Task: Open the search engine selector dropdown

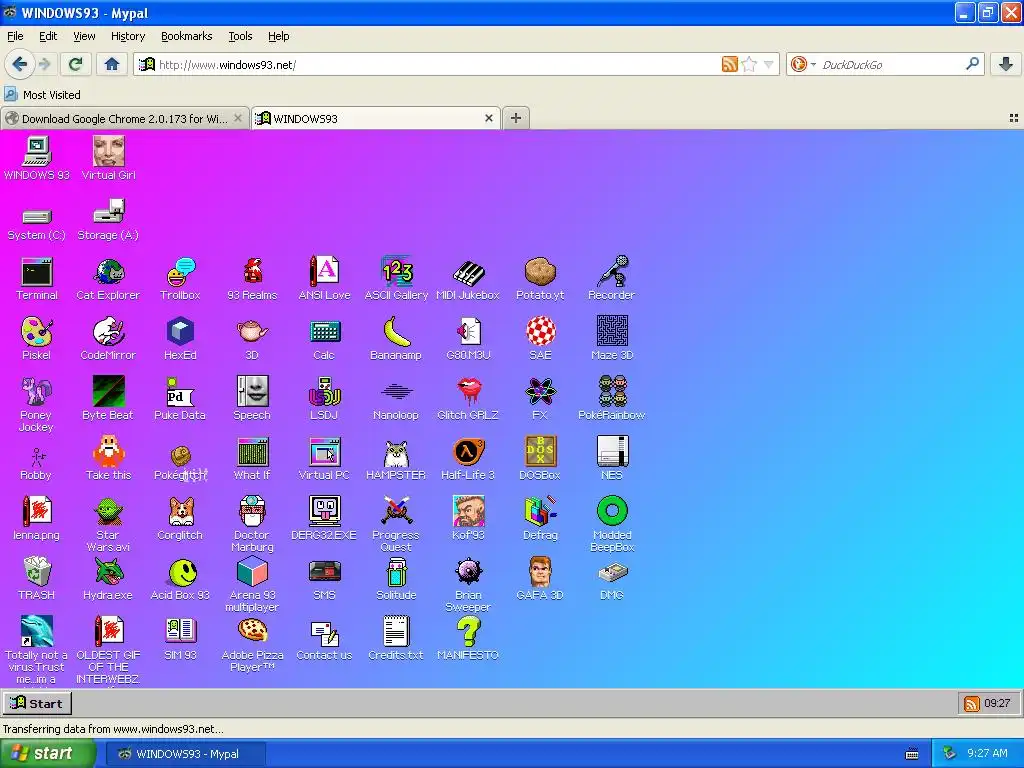Action: click(x=803, y=64)
